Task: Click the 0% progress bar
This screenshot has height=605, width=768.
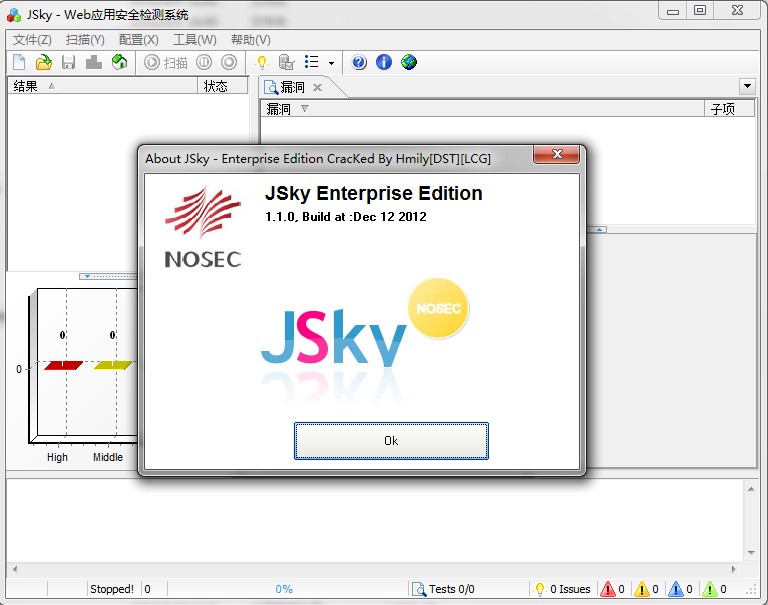Action: 288,589
